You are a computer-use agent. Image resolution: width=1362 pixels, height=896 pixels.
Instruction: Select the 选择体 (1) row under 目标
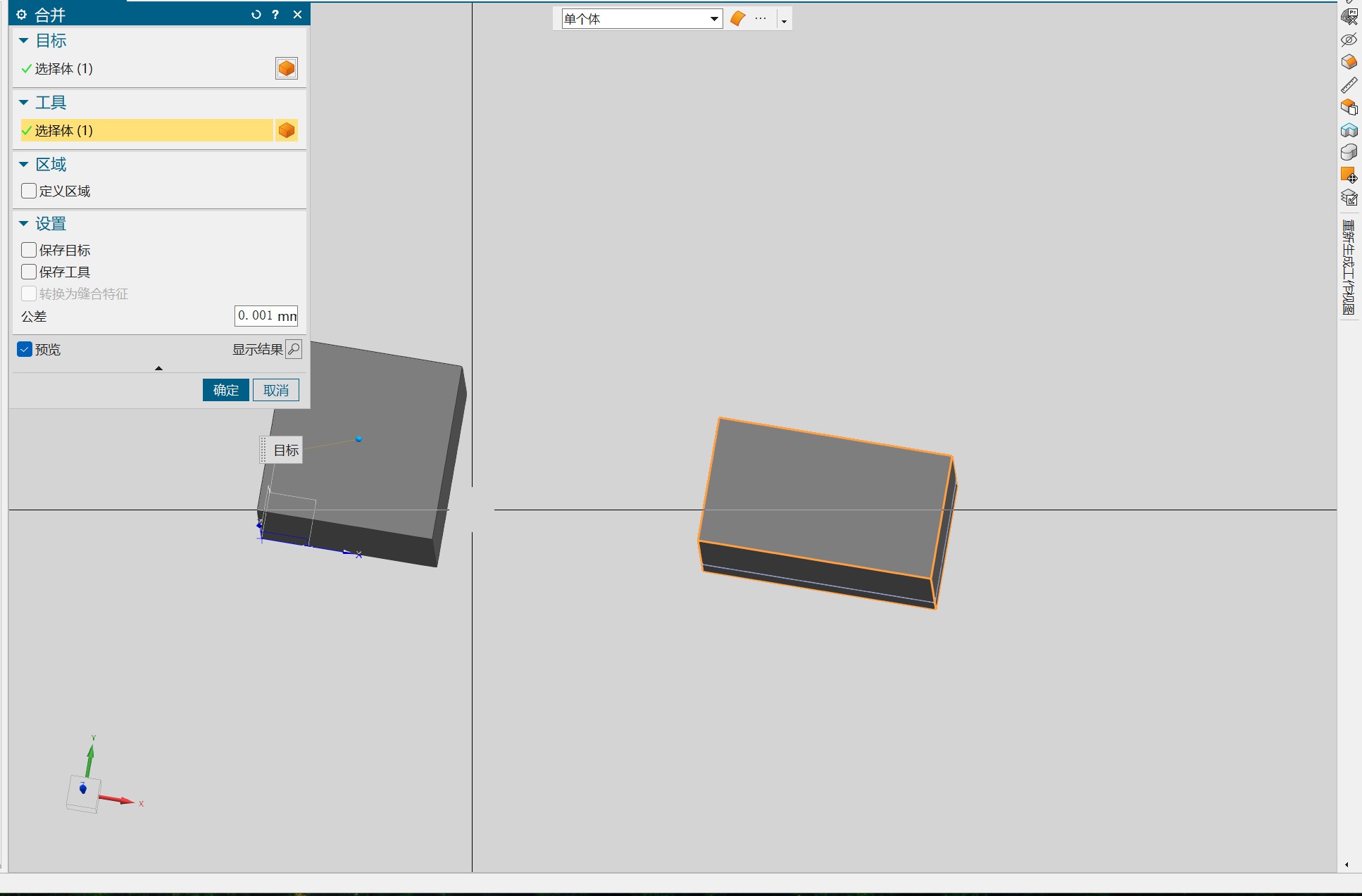(x=146, y=68)
